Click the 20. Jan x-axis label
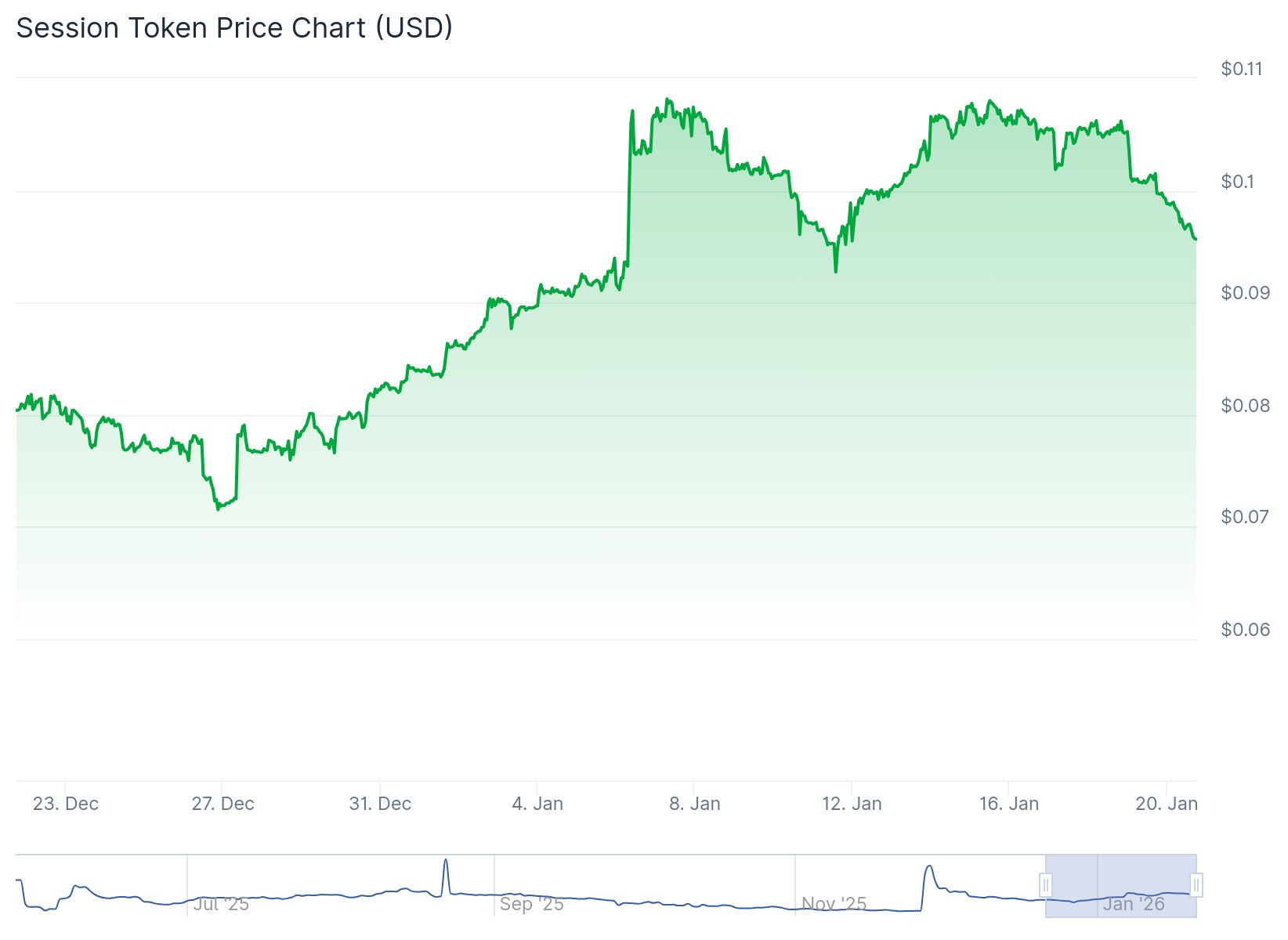1288x940 pixels. pos(1167,804)
